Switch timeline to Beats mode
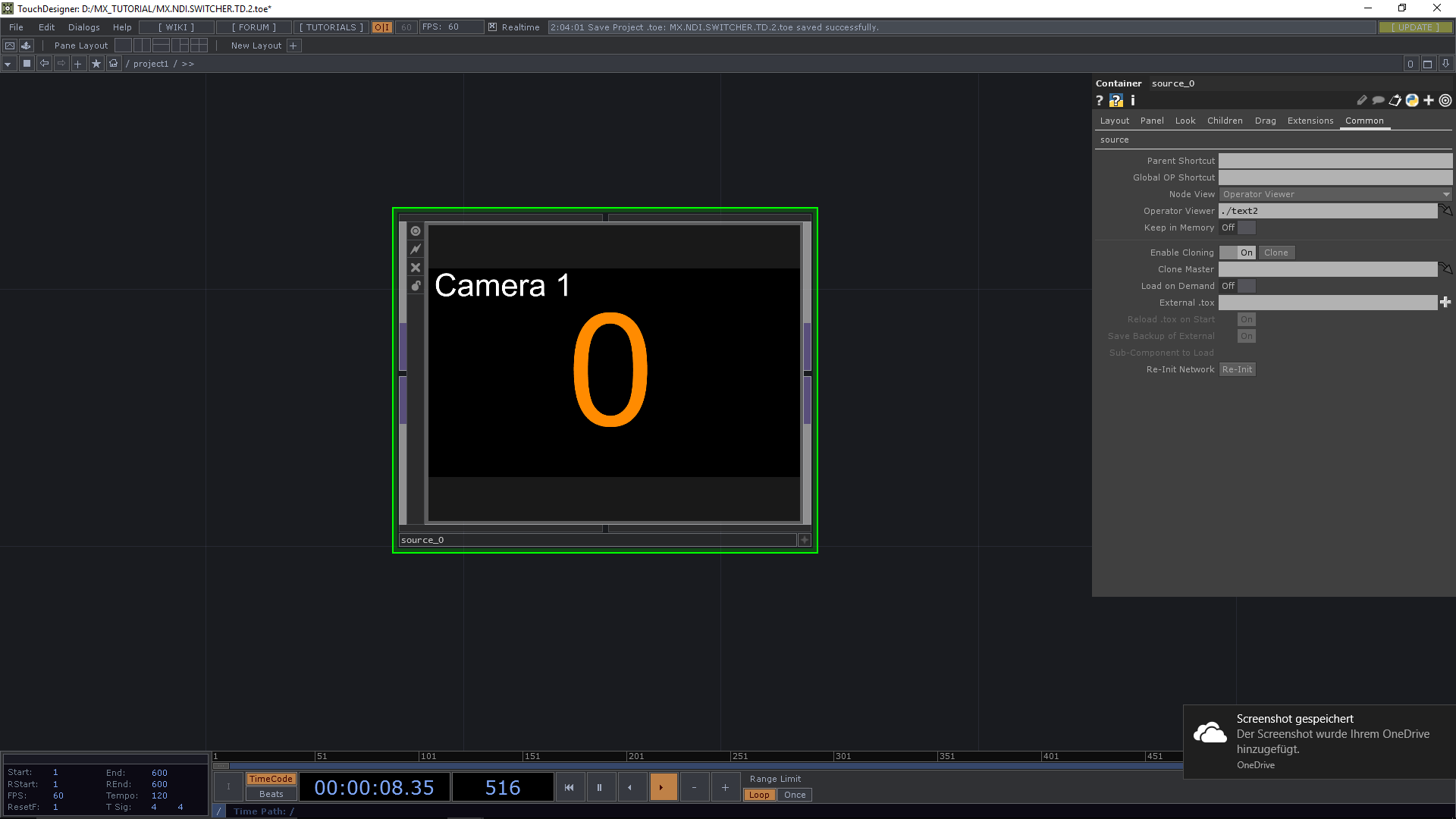 271,794
